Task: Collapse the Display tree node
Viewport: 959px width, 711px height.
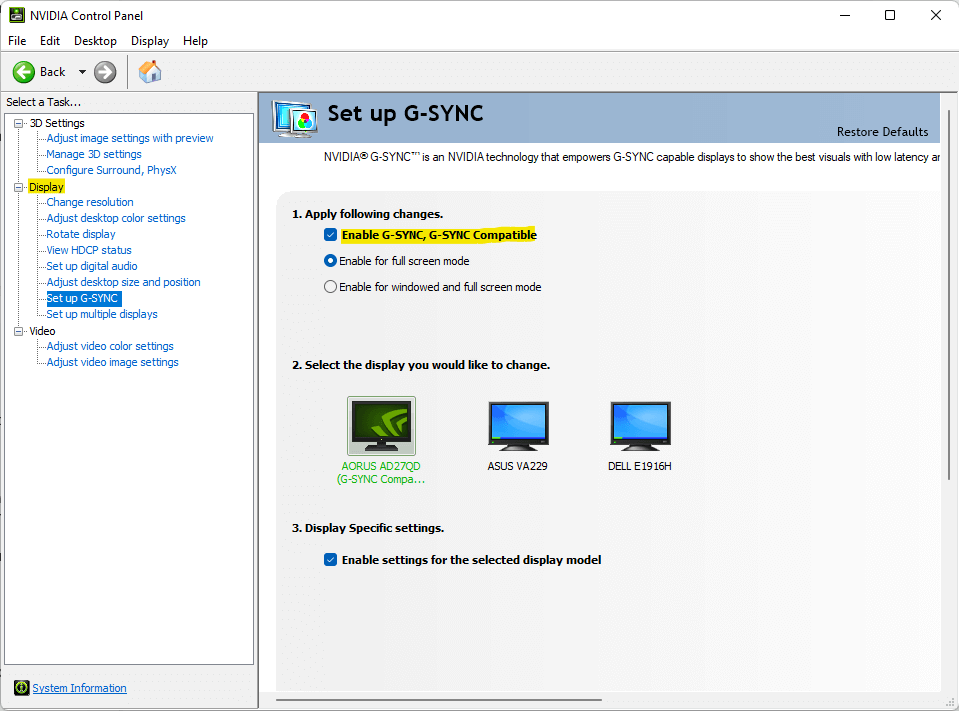Action: pos(19,187)
